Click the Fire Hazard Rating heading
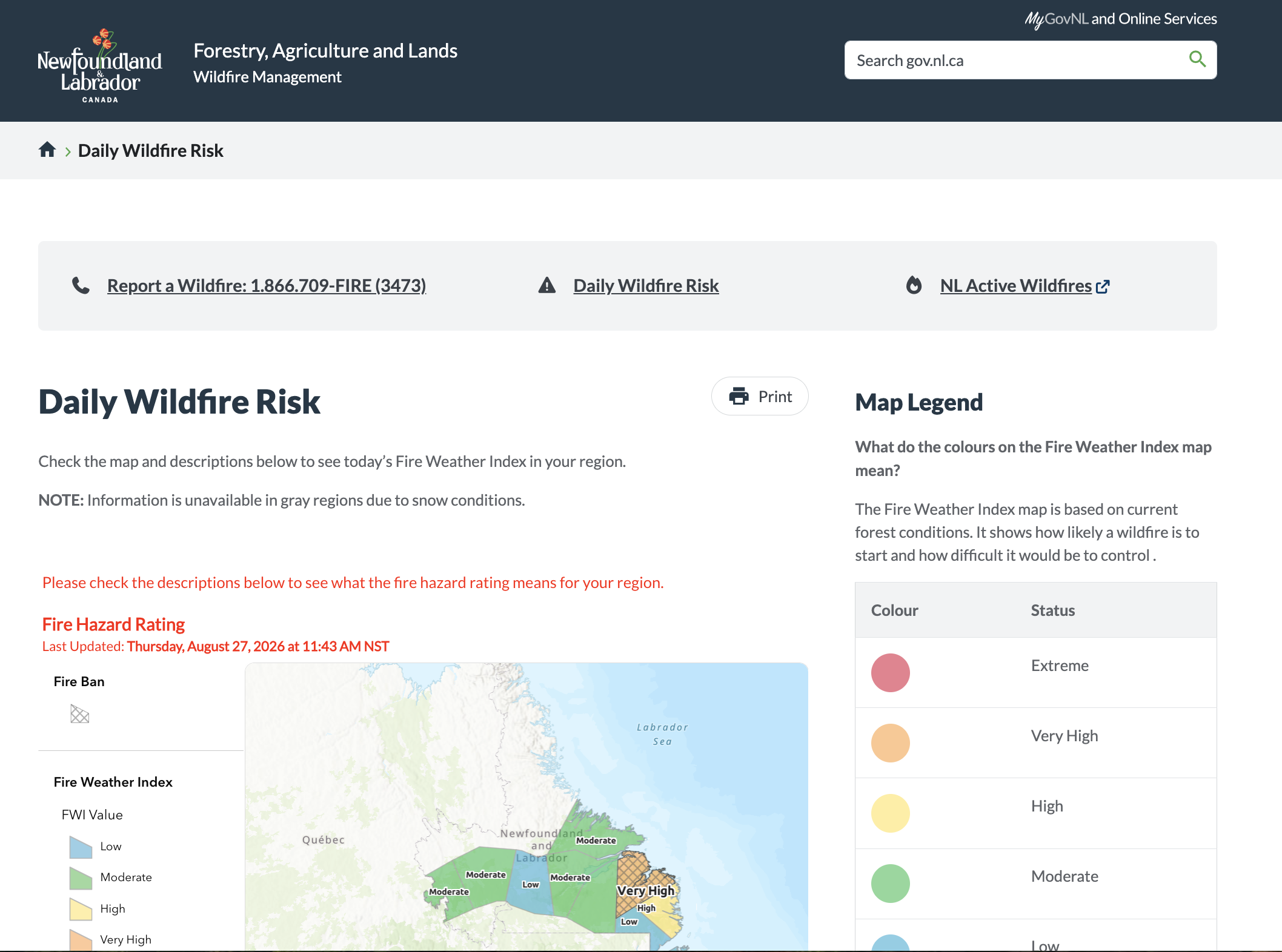This screenshot has width=1282, height=952. tap(113, 624)
